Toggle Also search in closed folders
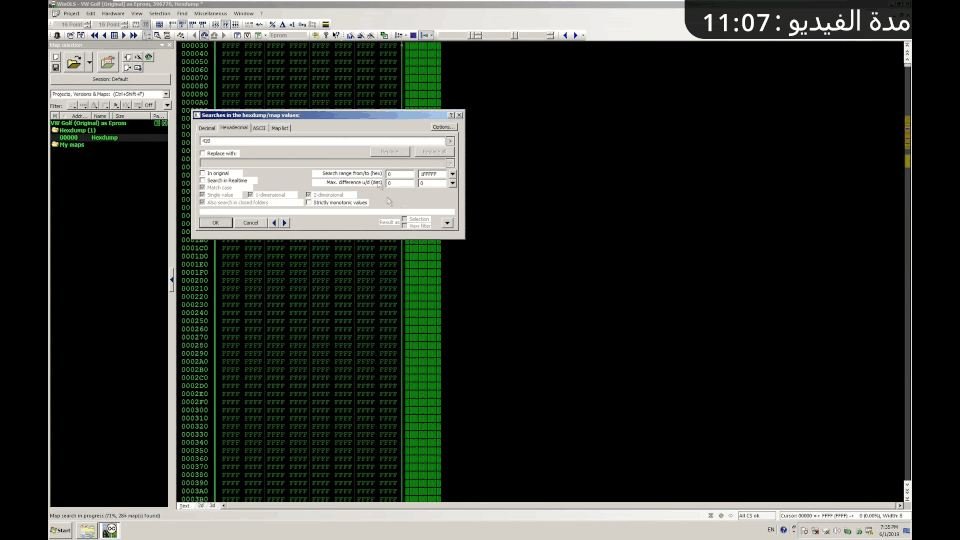Image resolution: width=960 pixels, height=540 pixels. [203, 202]
